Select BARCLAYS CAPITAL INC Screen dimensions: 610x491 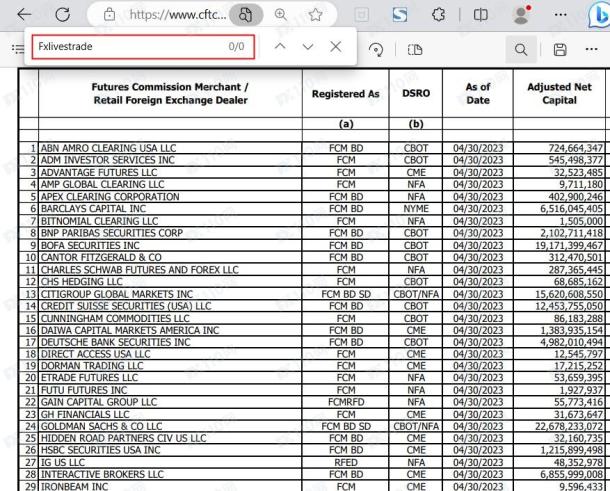coord(93,209)
